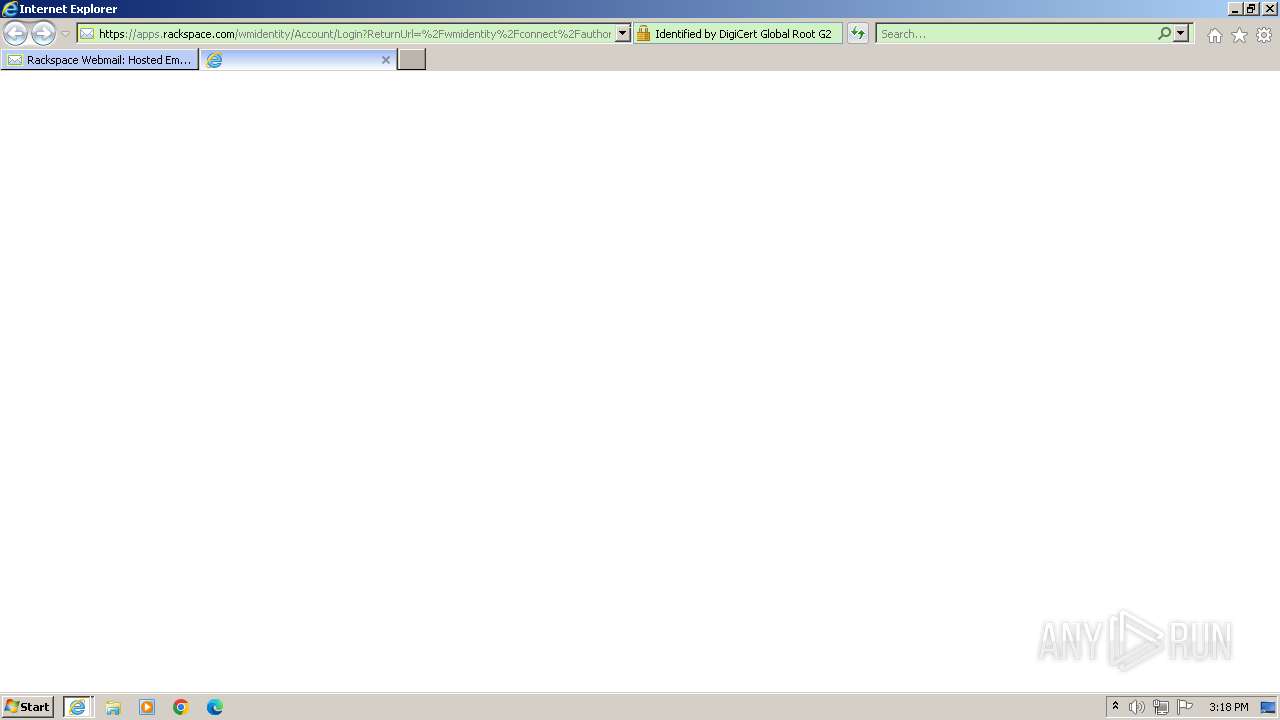Restore down the Internet Explorer window
The height and width of the screenshot is (720, 1280).
[x=1251, y=8]
